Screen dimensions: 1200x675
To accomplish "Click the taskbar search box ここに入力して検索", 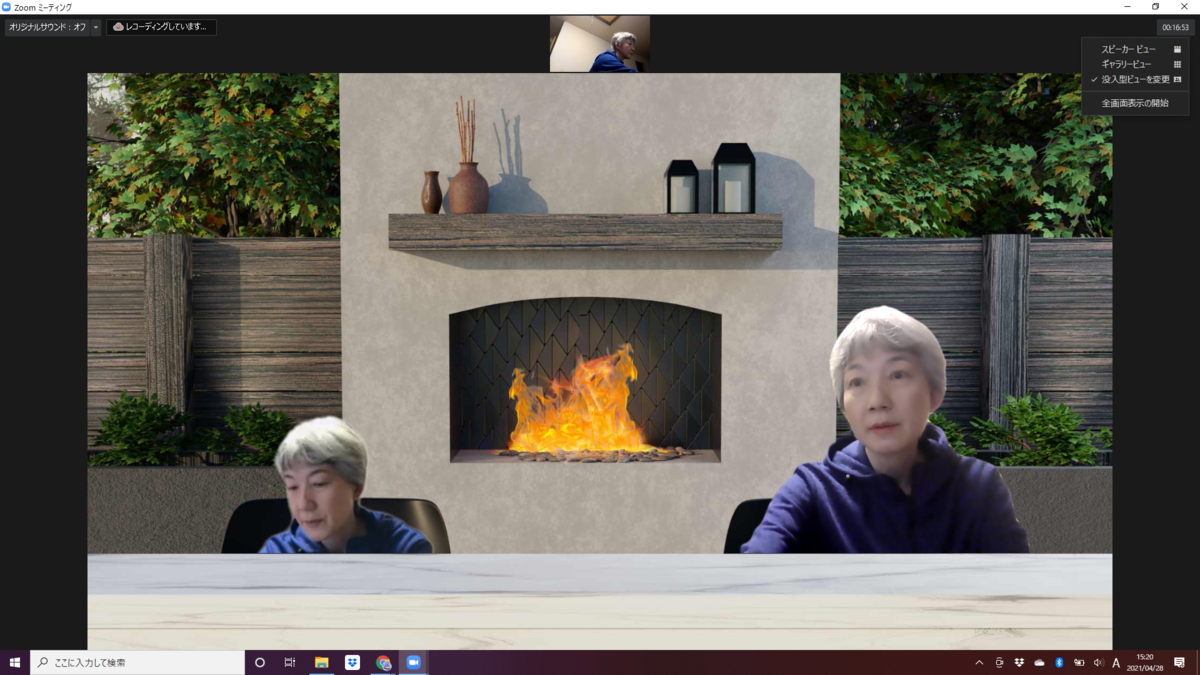I will (x=138, y=662).
